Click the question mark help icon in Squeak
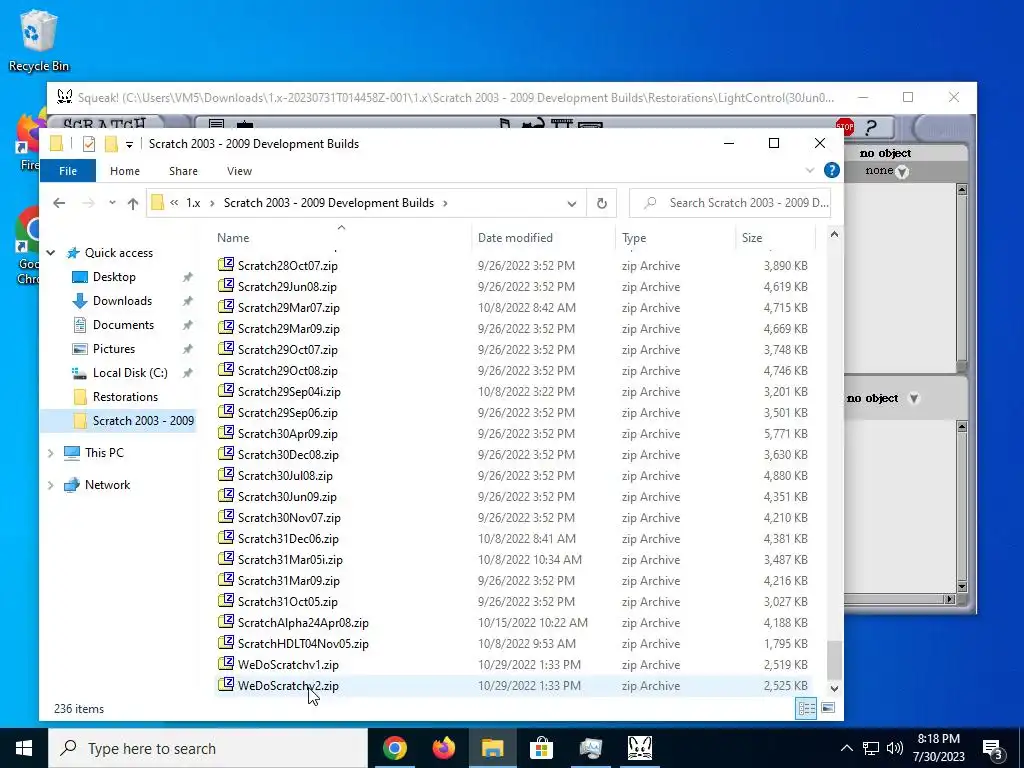 click(x=870, y=127)
